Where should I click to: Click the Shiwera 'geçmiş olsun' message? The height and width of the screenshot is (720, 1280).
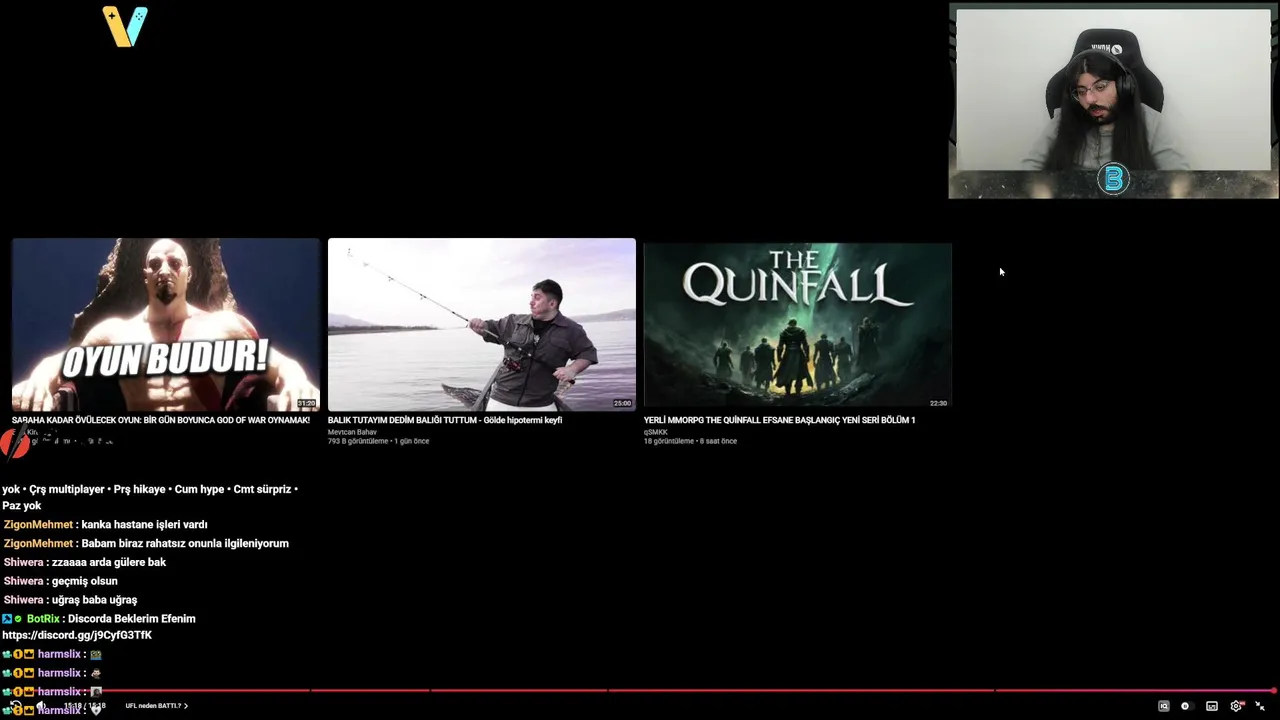61,581
